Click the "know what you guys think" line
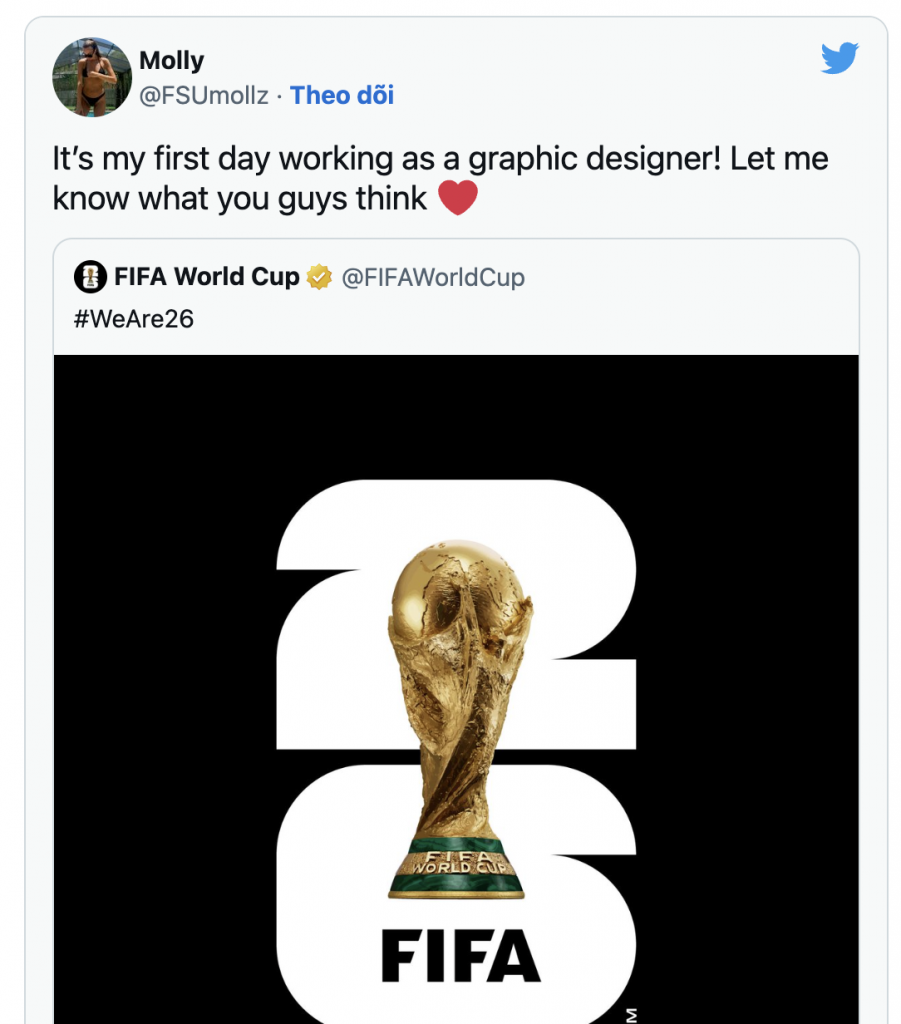The height and width of the screenshot is (1024, 901). 240,197
